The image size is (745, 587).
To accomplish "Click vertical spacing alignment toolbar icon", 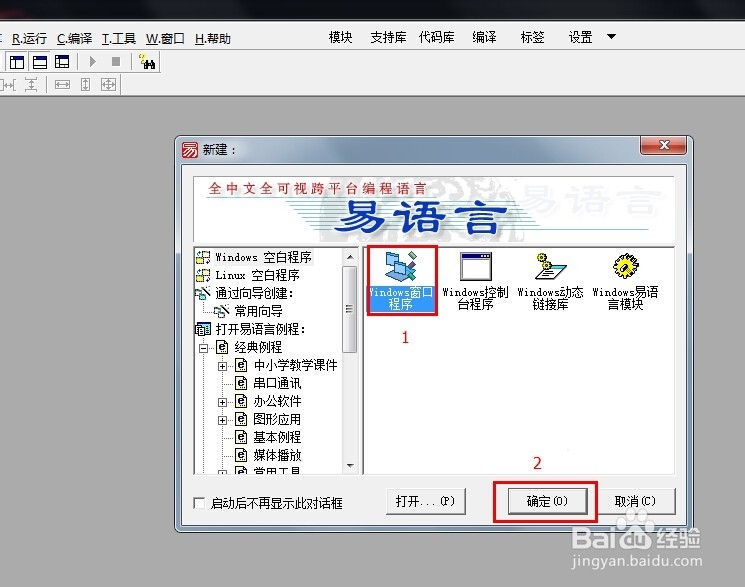I will pyautogui.click(x=31, y=85).
